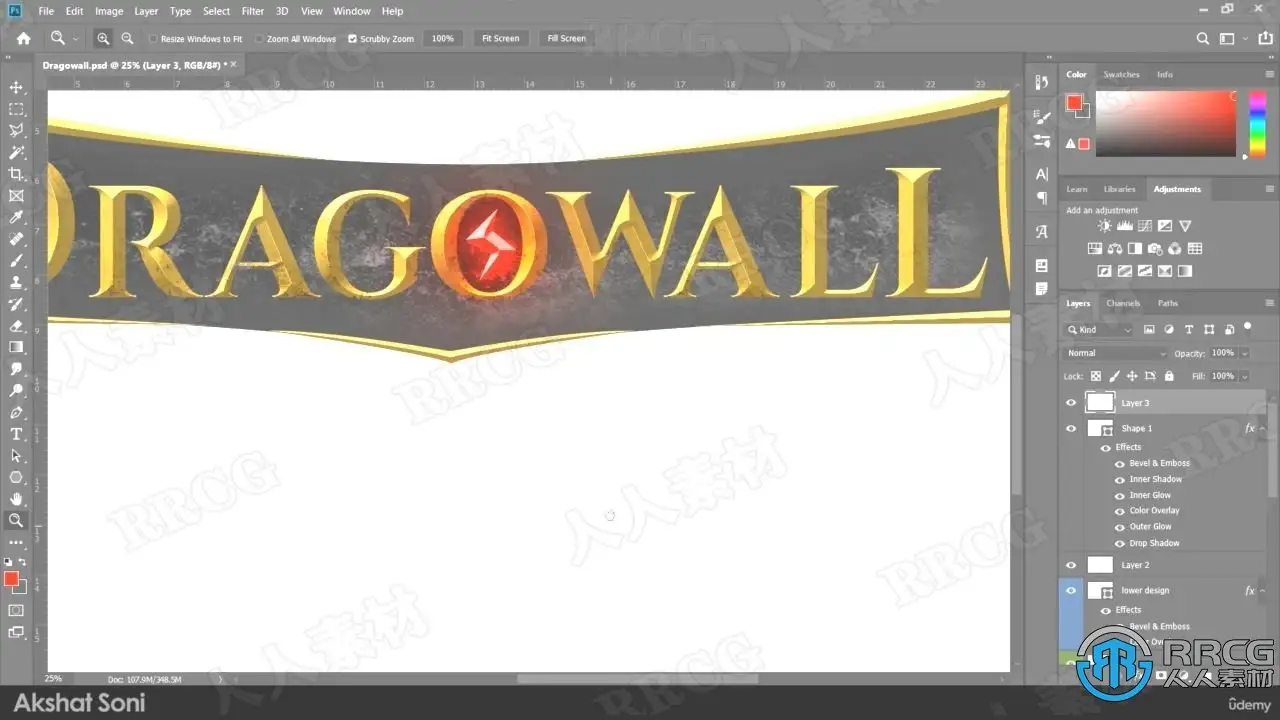Screen dimensions: 1280x720
Task: Select the Path Selection tool
Action: coord(16,455)
